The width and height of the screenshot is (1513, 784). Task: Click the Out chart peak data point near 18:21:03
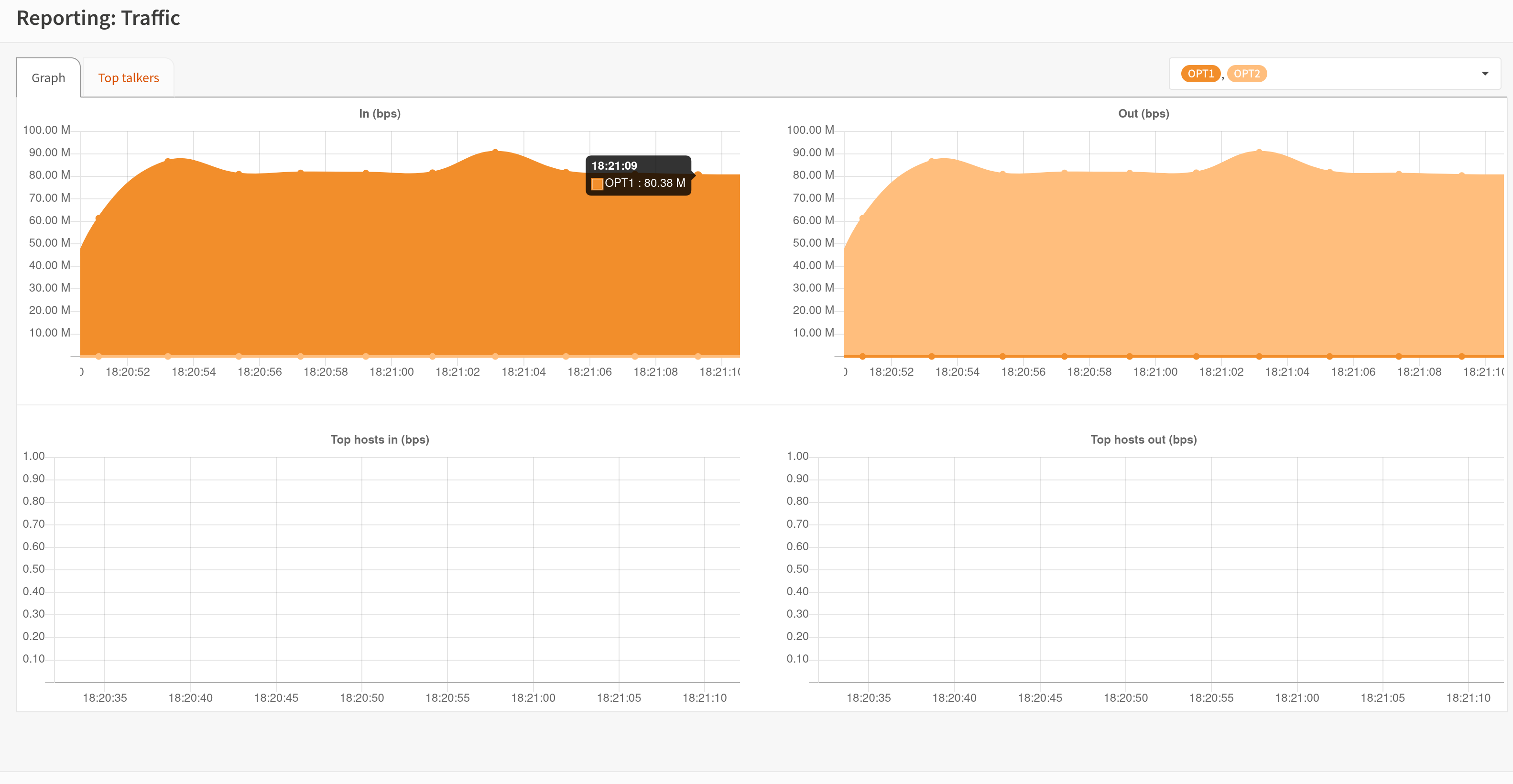[x=1259, y=152]
